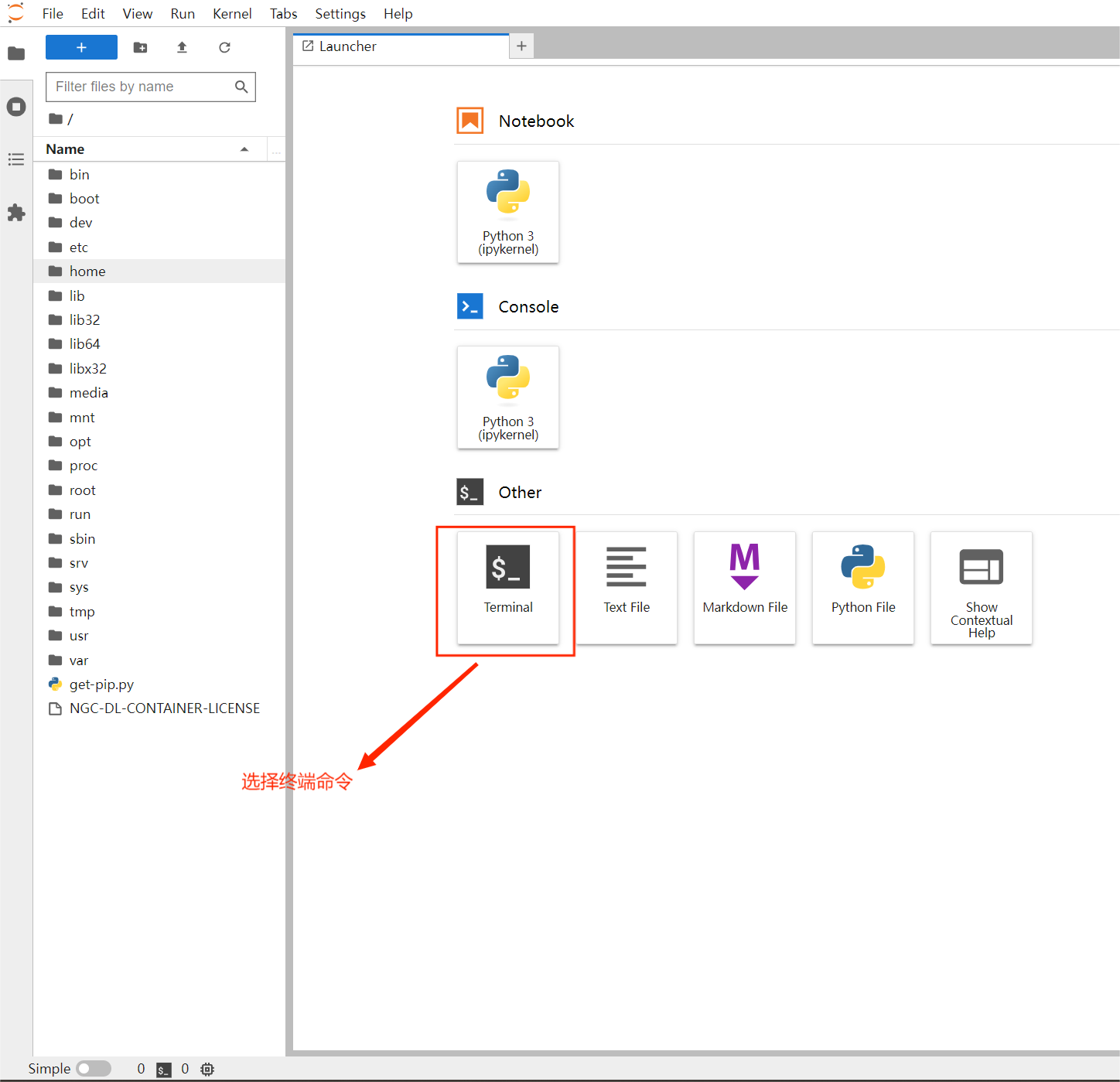Select the lib64 folder
Screen dimensions: 1120x1082
point(159,344)
